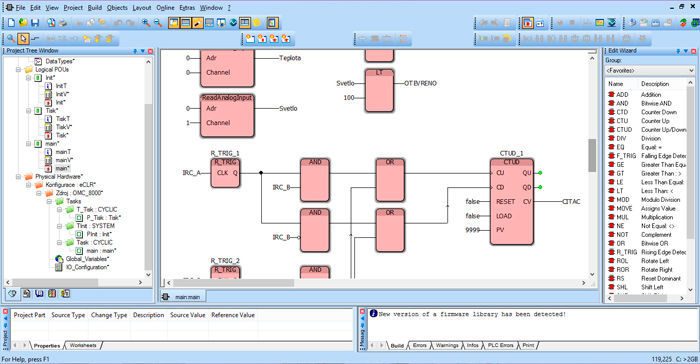This screenshot has height=364, width=700.
Task: Switch to the PLC Errors tab
Action: coord(500,346)
